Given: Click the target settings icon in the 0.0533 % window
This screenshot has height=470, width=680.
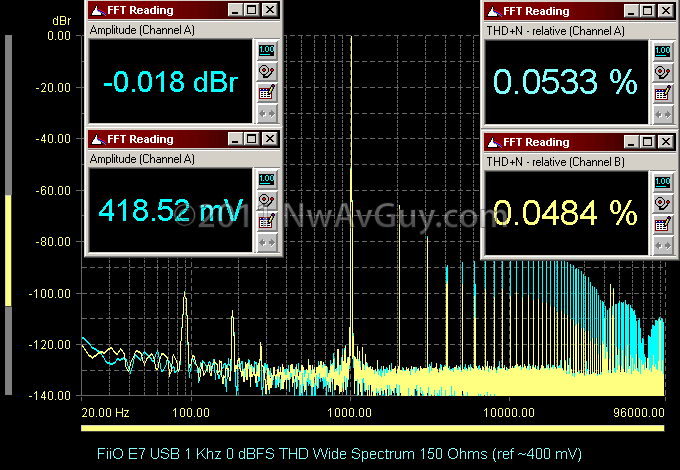Looking at the screenshot, I should coord(663,72).
